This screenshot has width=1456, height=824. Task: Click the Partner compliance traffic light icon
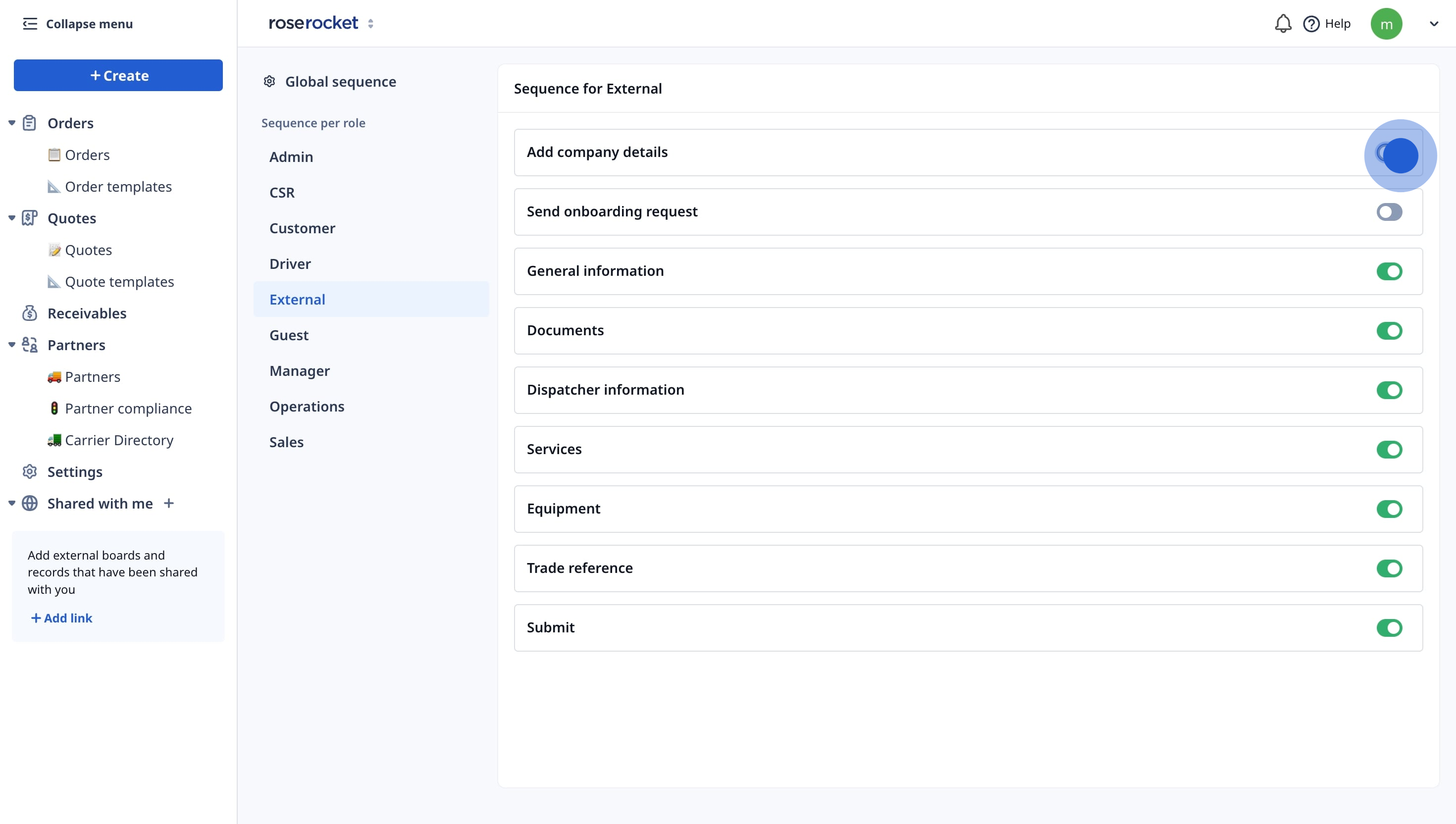[x=54, y=408]
